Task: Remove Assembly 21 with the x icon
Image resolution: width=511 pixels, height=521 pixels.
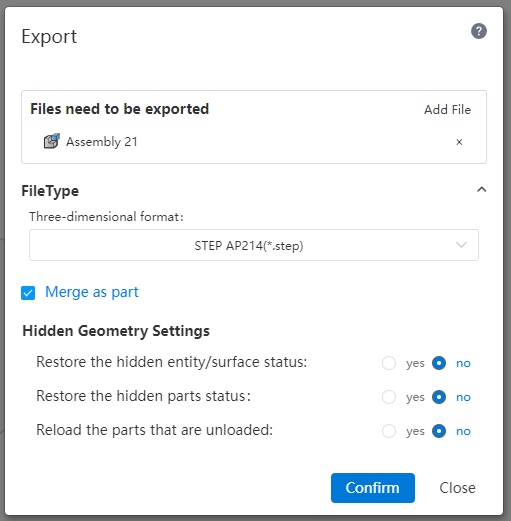Action: [x=459, y=142]
